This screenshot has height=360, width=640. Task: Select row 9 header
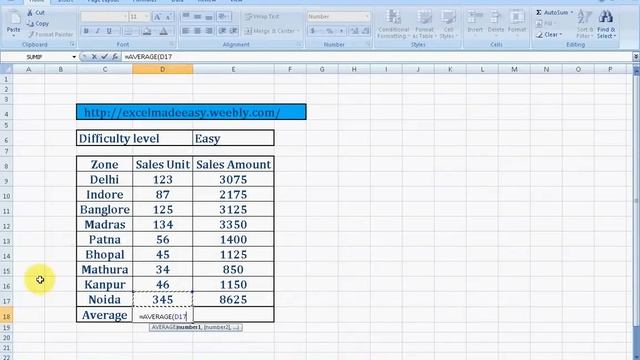click(x=6, y=180)
